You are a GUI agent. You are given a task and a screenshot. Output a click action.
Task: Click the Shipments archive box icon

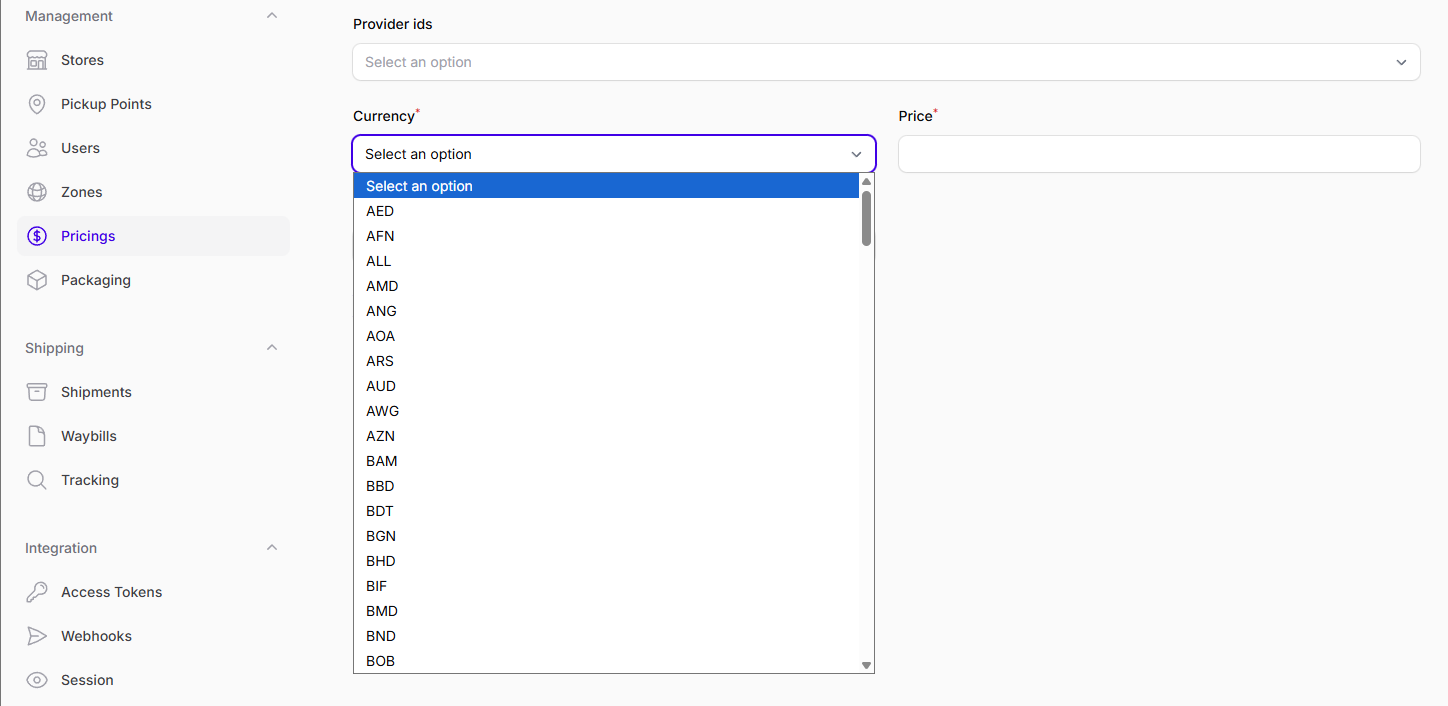click(x=37, y=392)
